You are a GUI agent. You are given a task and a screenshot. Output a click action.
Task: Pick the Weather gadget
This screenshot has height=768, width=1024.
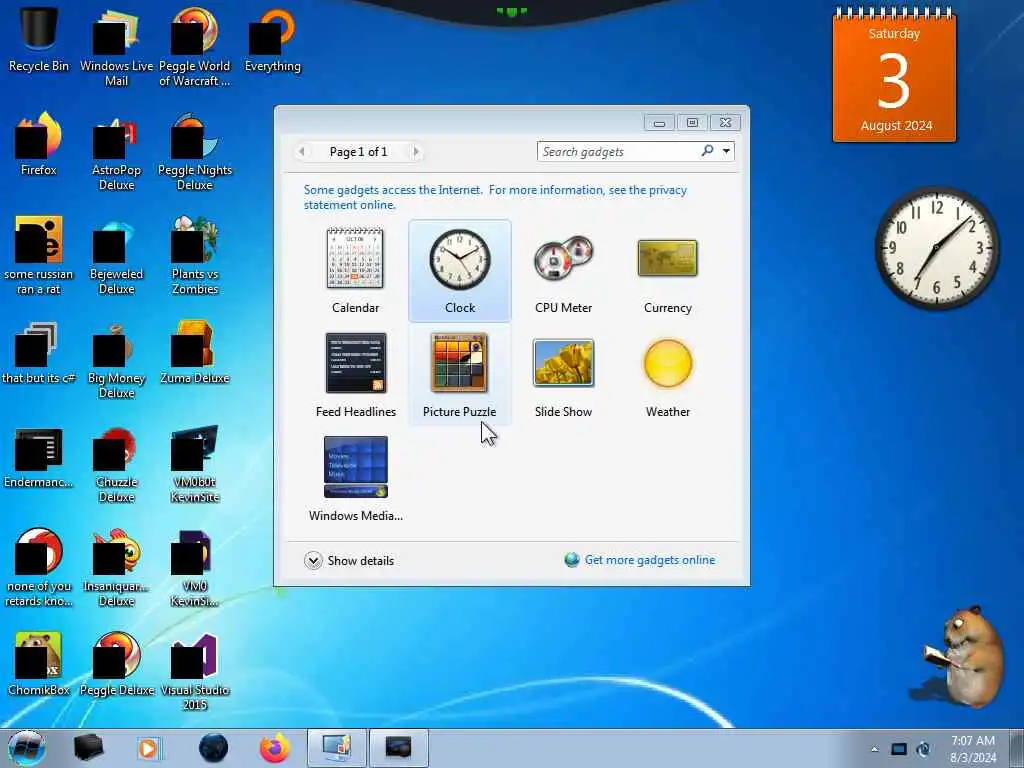coord(667,375)
